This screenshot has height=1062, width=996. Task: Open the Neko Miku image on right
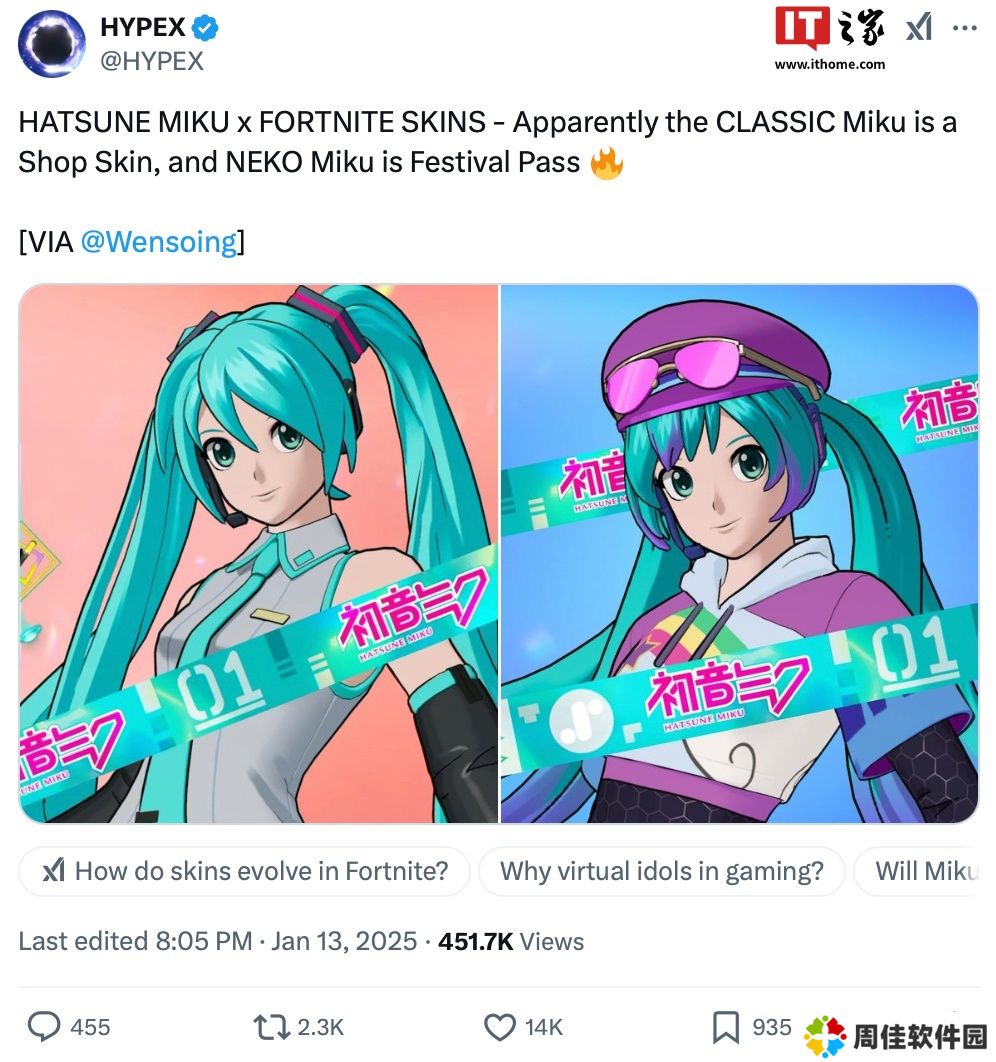coord(739,553)
